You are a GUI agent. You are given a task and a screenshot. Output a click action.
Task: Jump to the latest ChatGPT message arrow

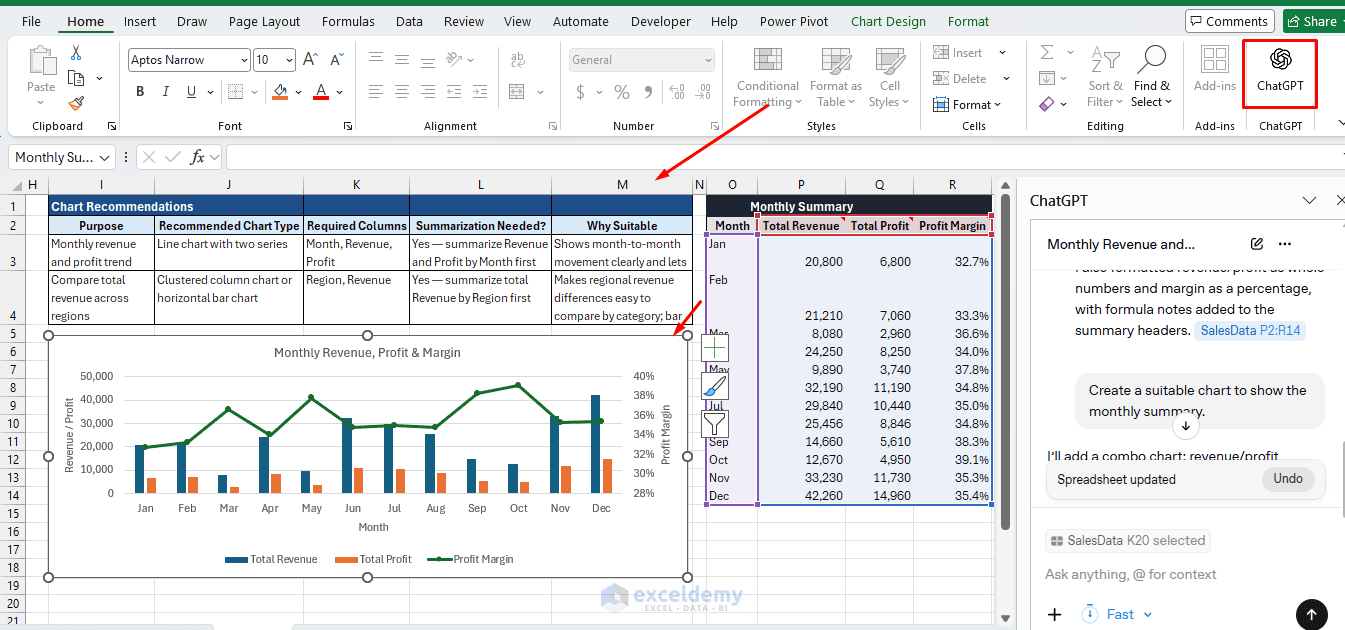(x=1185, y=426)
